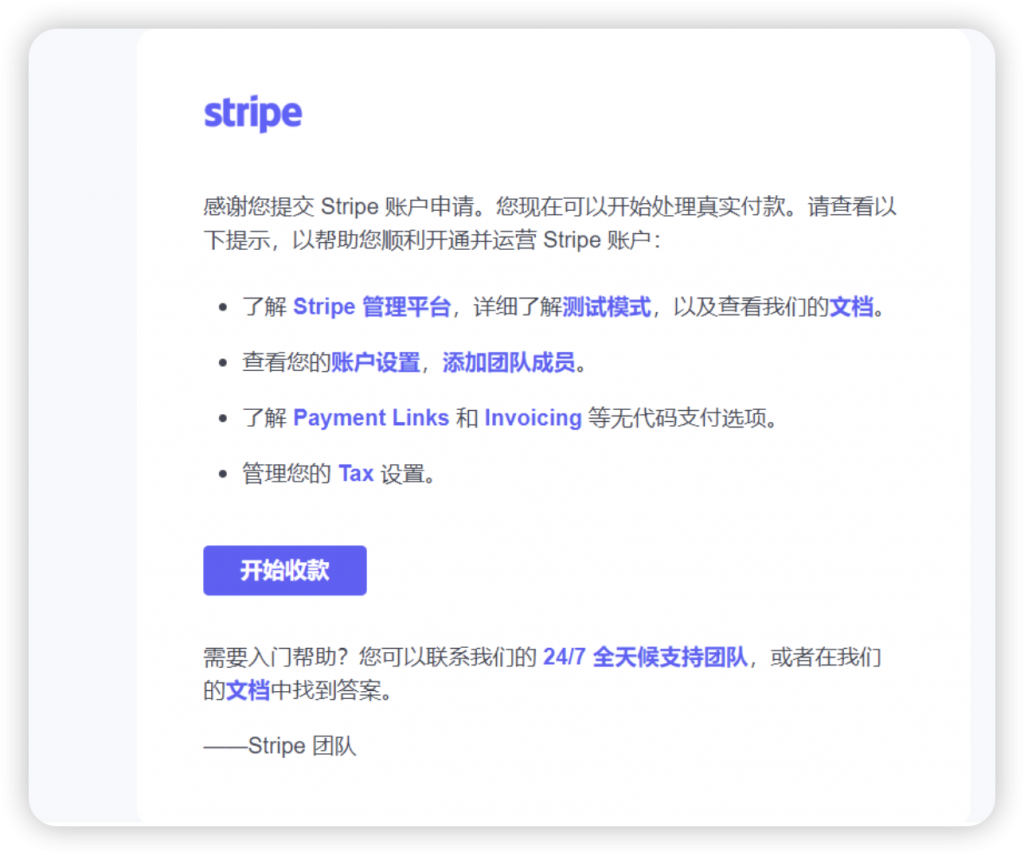Open the Payment Links link
Screen dimensions: 1024x855
point(371,417)
